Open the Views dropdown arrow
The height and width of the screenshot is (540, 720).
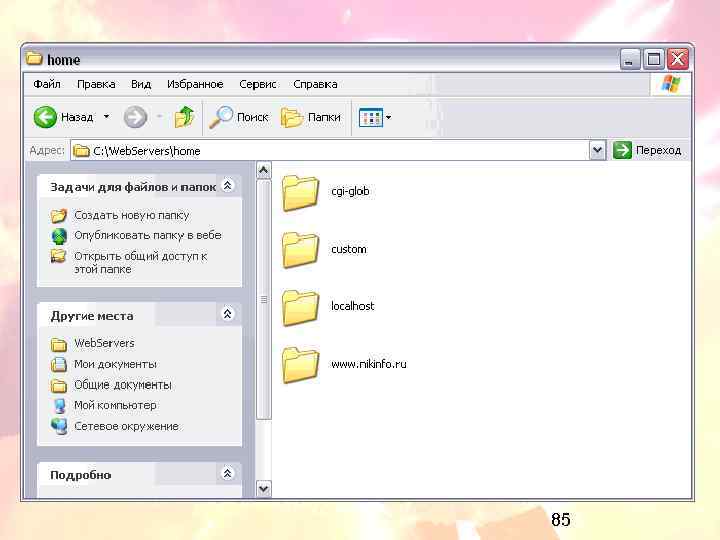[388, 118]
